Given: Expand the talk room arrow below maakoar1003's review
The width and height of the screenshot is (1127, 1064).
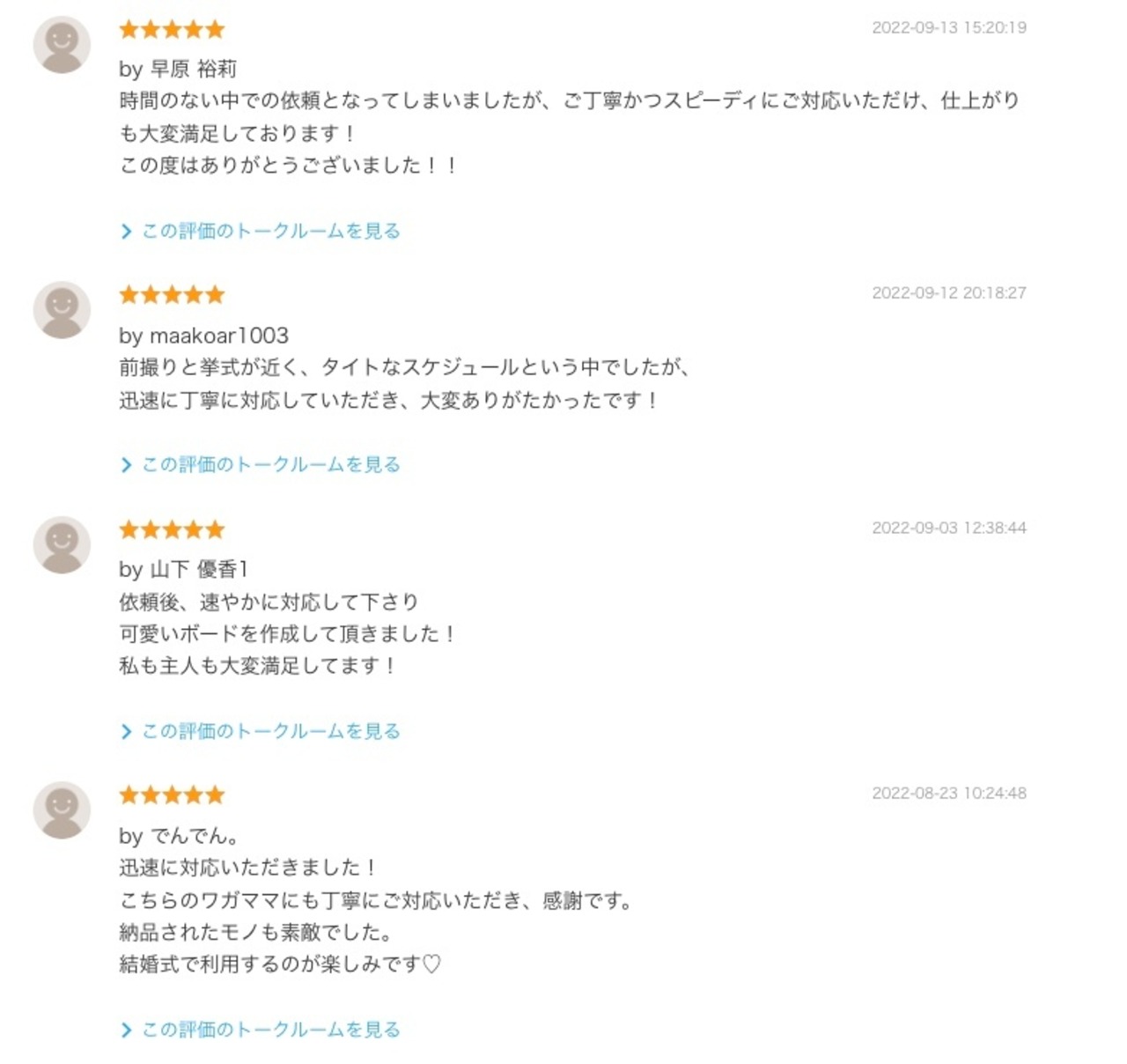Looking at the screenshot, I should 126,465.
